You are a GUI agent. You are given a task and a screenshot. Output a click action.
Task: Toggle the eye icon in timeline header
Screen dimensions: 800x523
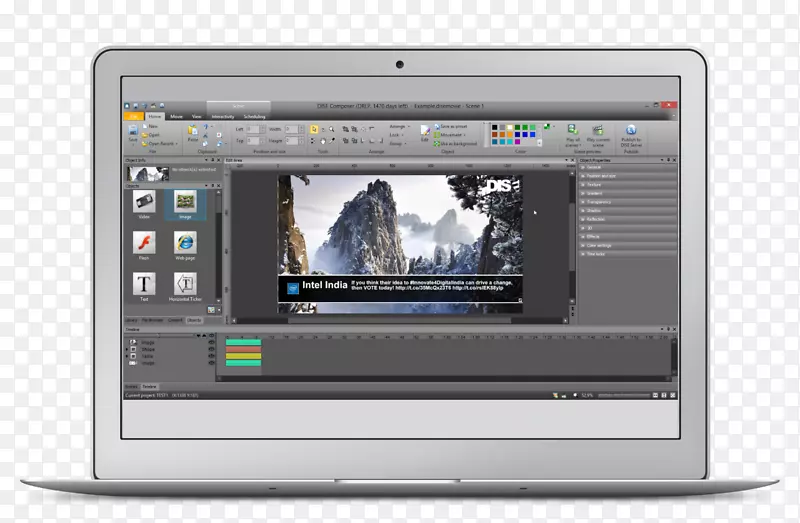point(211,336)
